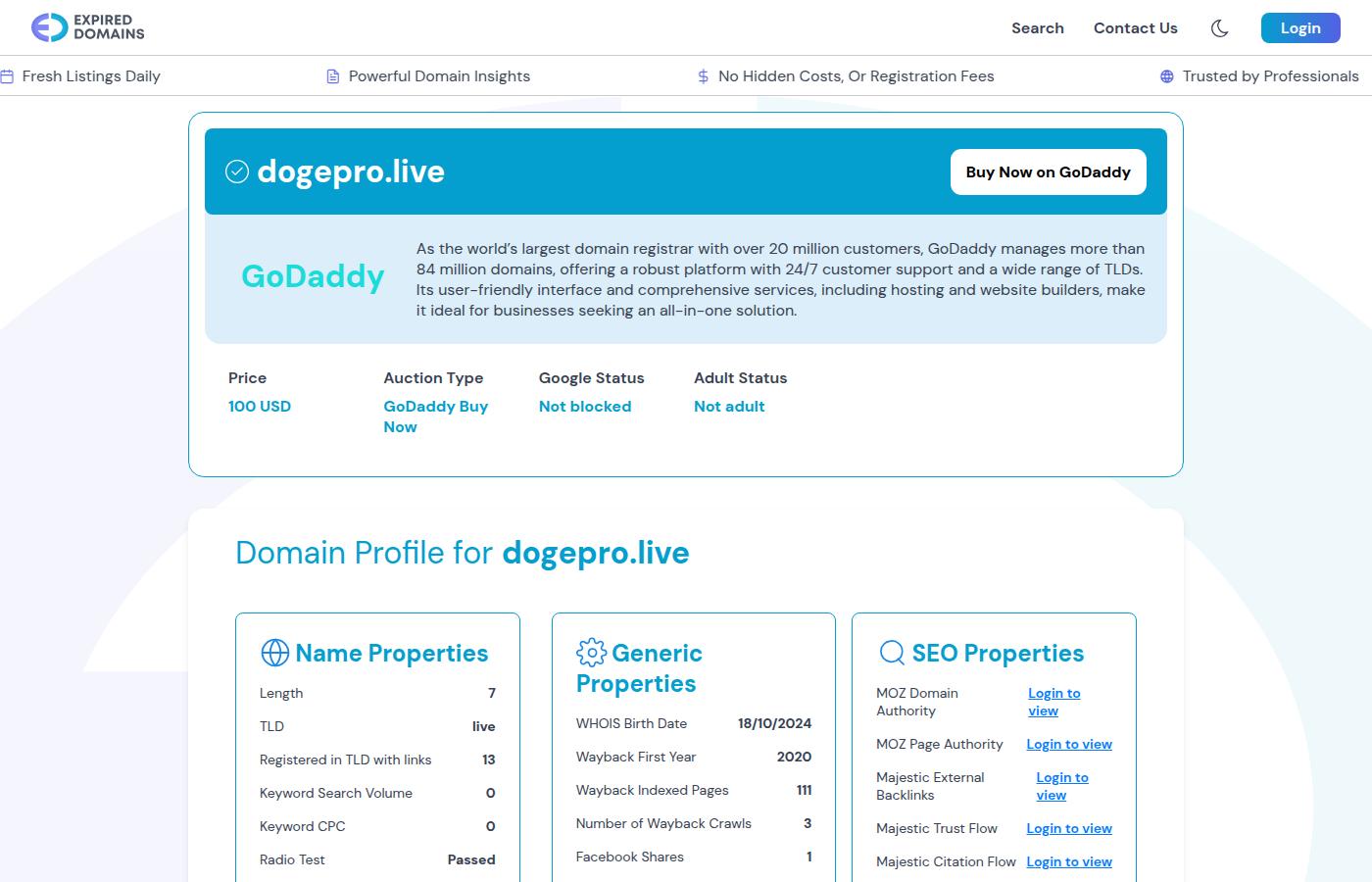
Task: Click the globe icon beside Trusted by Professionals
Action: point(1166,76)
